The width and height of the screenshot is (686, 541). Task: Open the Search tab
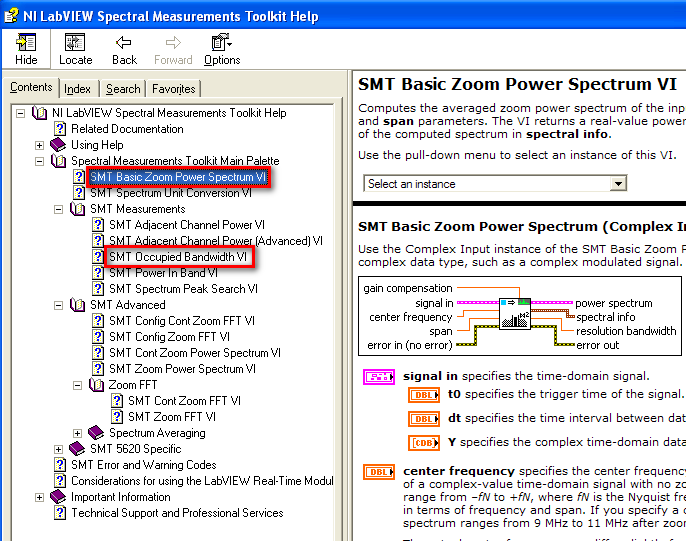123,89
